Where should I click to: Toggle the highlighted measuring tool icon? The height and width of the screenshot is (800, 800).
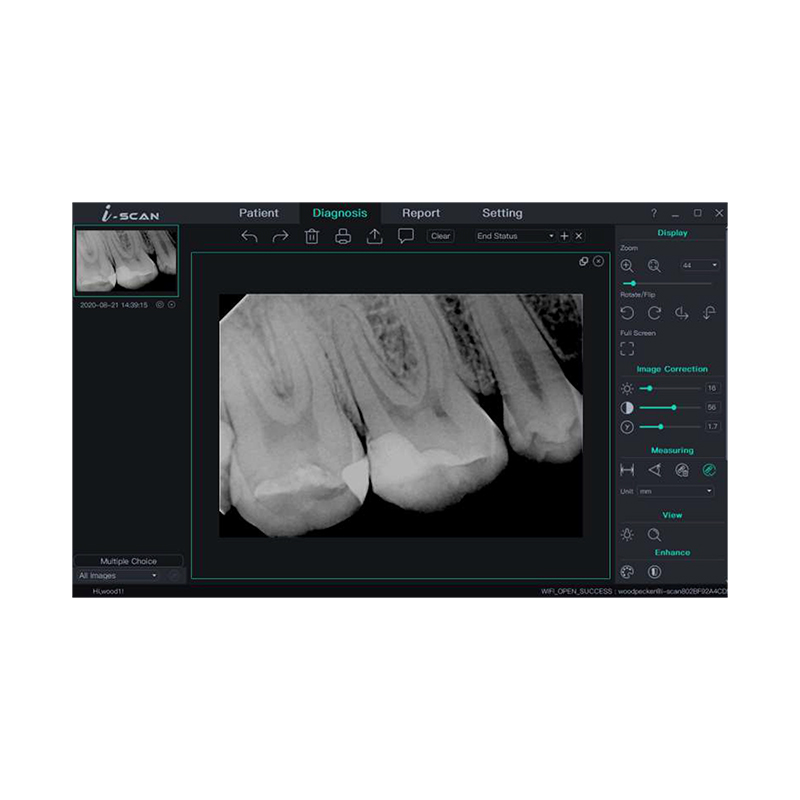[709, 470]
